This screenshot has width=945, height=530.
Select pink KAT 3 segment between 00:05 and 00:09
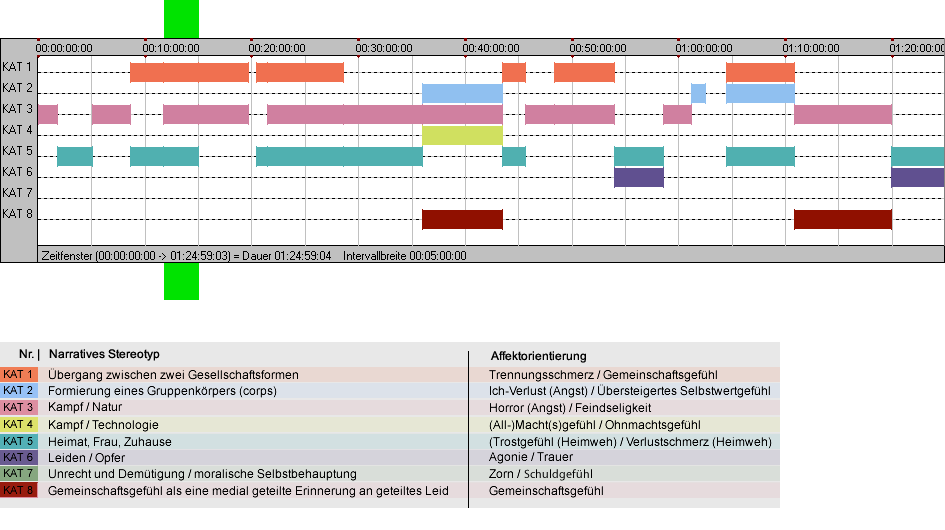pyautogui.click(x=111, y=115)
